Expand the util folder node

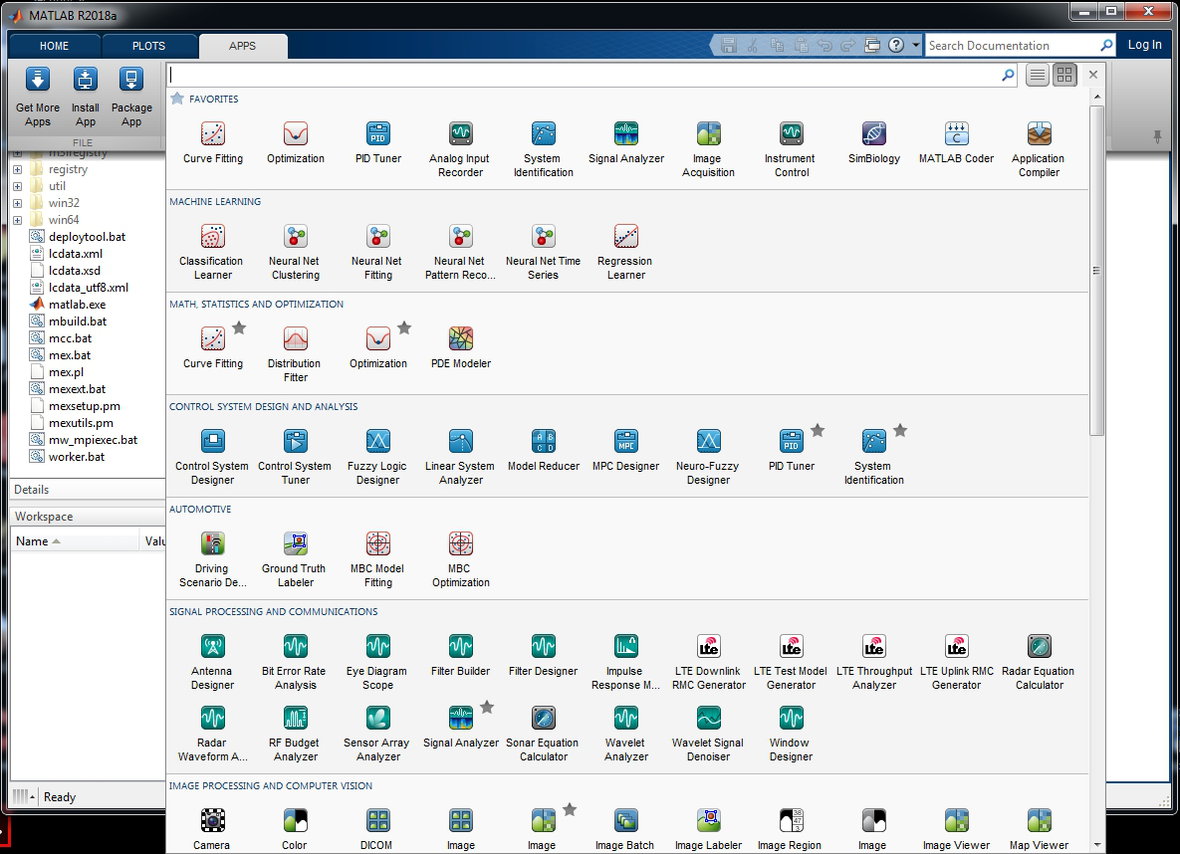17,186
